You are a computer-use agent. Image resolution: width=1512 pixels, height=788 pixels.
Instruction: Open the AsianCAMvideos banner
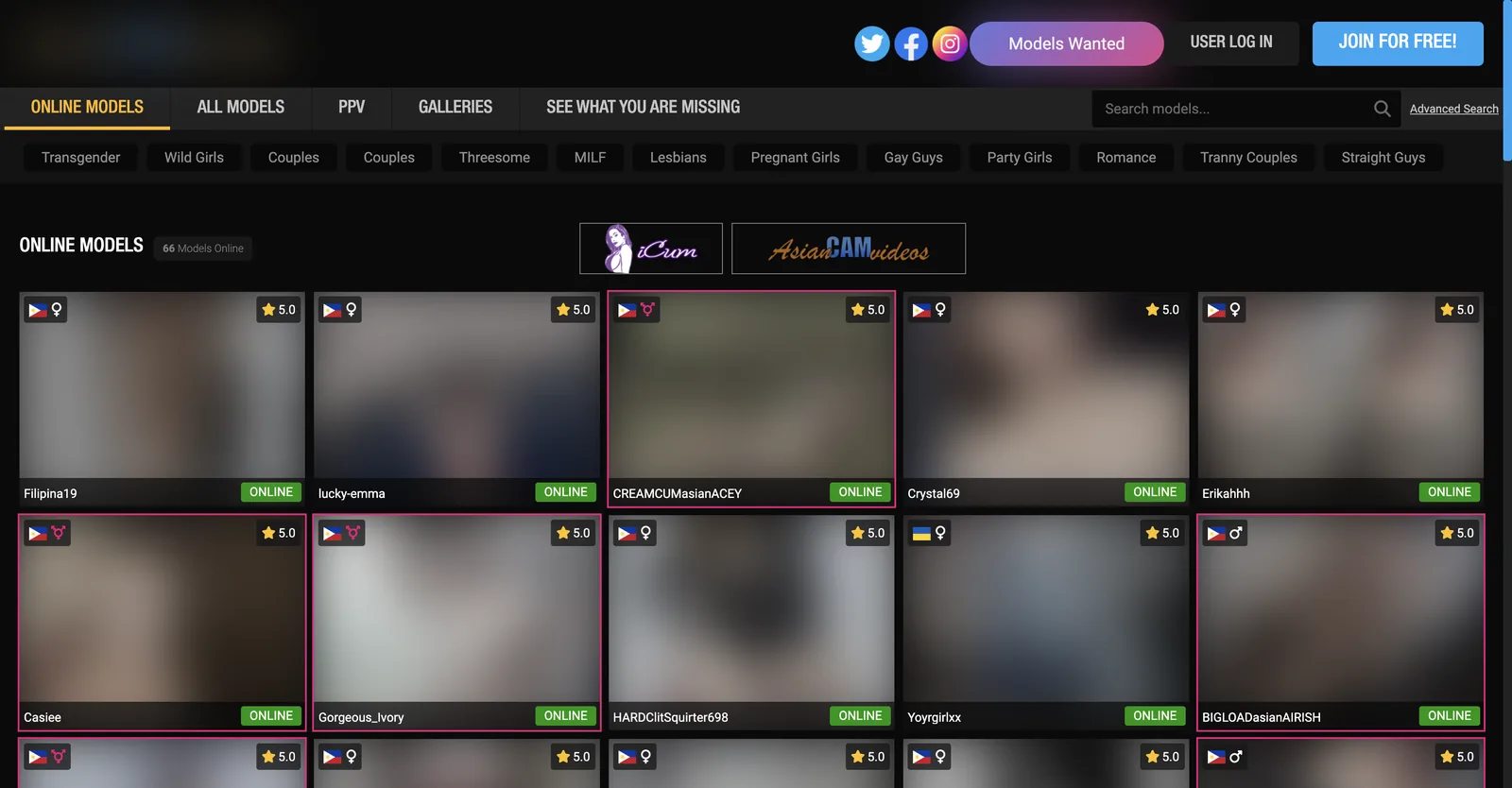coord(849,248)
